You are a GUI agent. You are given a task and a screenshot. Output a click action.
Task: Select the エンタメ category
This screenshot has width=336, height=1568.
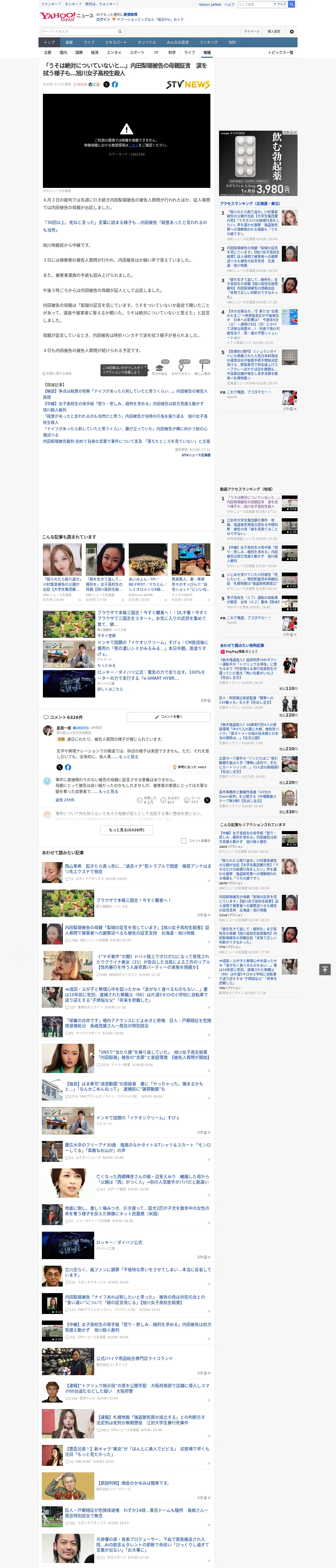click(x=114, y=53)
